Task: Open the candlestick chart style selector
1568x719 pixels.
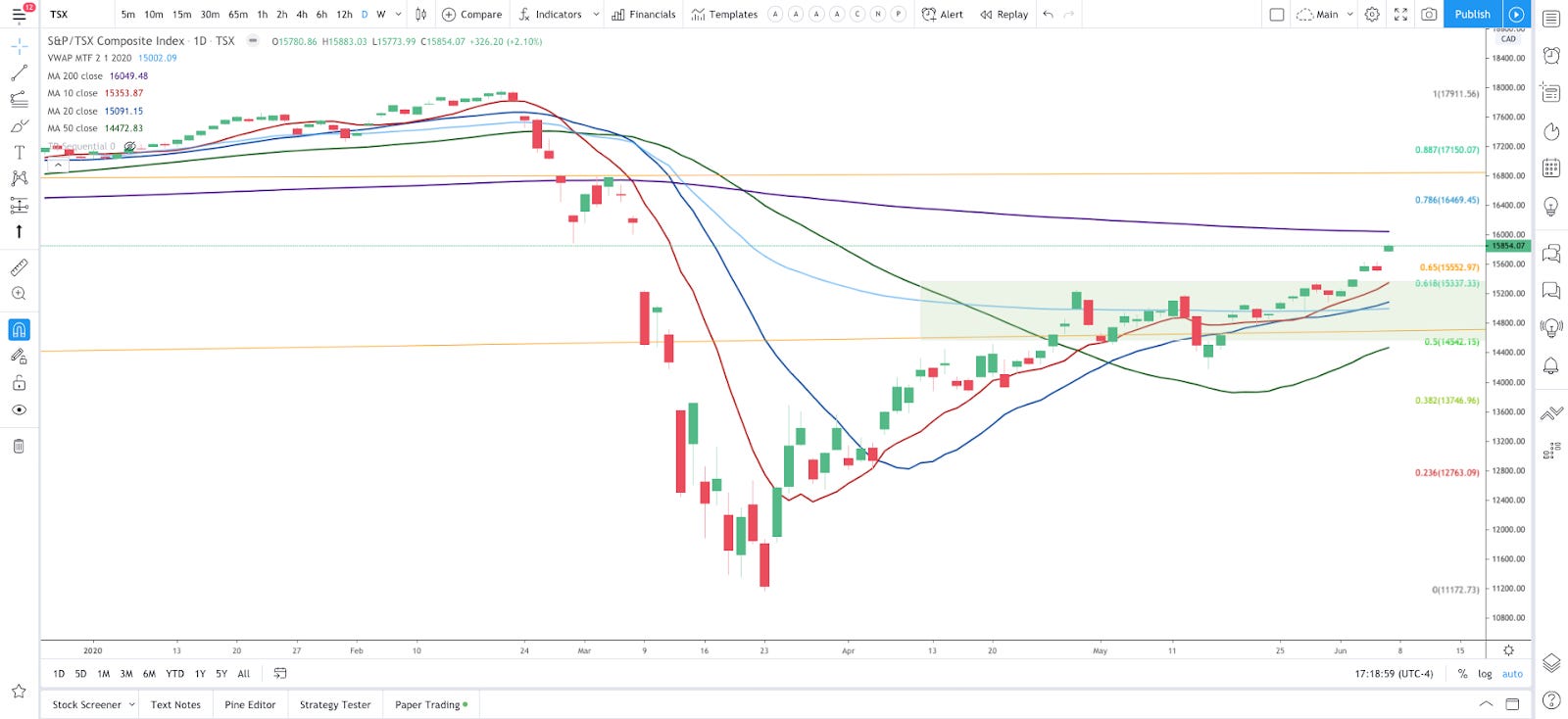Action: pyautogui.click(x=420, y=15)
